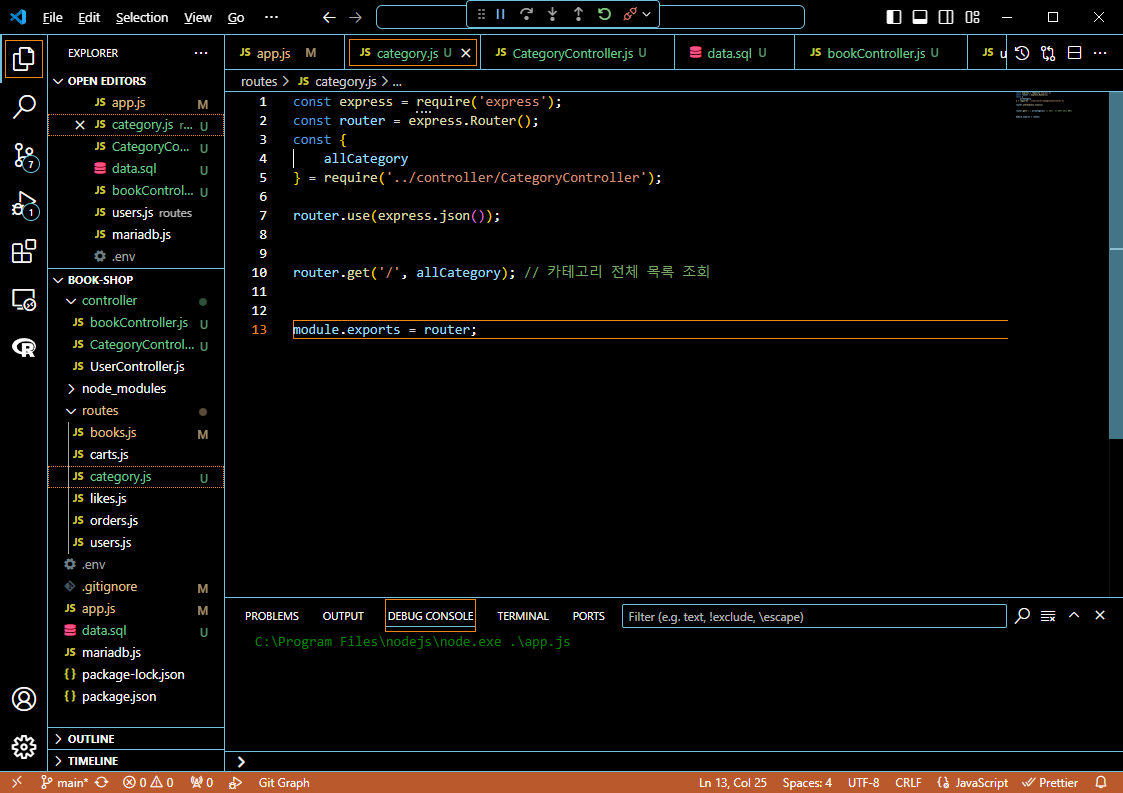
Task: Open debug disconnect options dropdown
Action: (647, 14)
